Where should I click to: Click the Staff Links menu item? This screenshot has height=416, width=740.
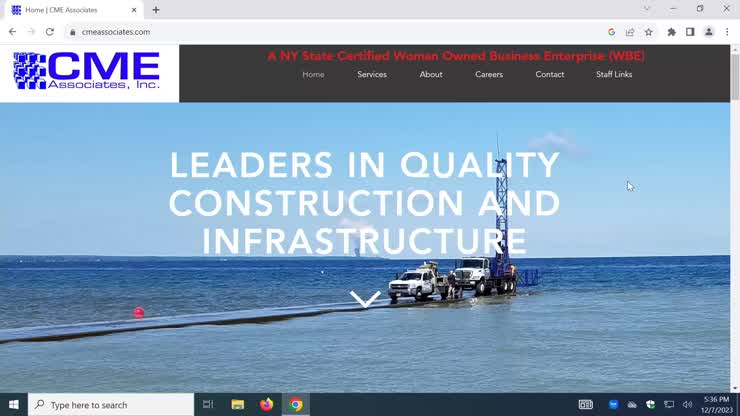(x=614, y=75)
